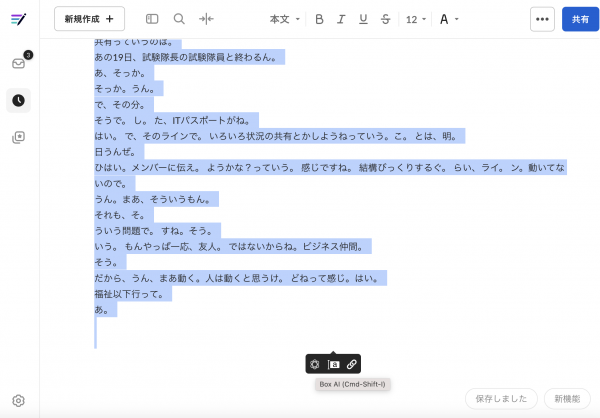Click the blue 共有 share button
The height and width of the screenshot is (418, 600).
pyautogui.click(x=580, y=19)
